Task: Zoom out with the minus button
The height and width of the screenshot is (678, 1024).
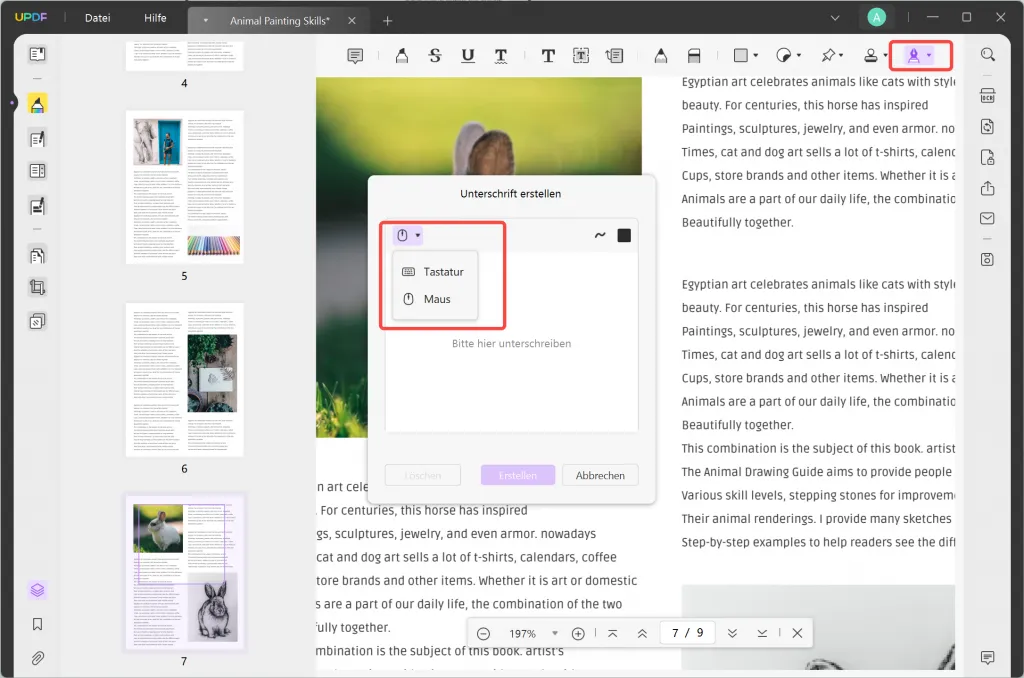Action: [483, 634]
